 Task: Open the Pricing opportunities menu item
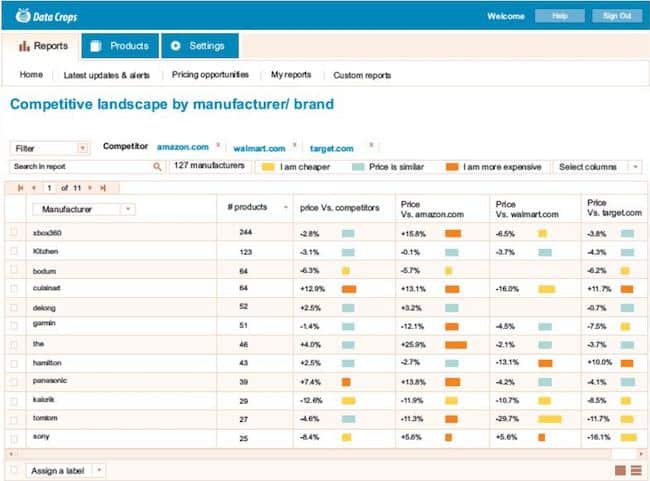[210, 75]
